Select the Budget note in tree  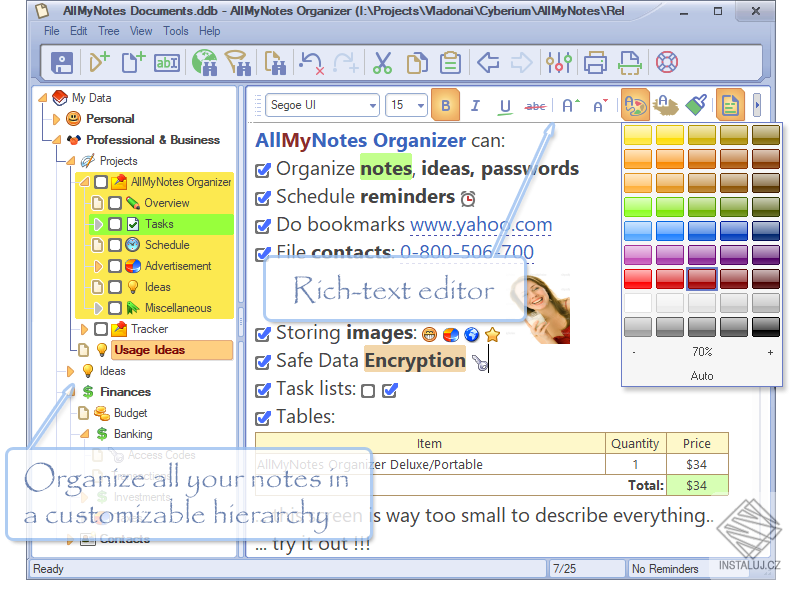pyautogui.click(x=131, y=413)
